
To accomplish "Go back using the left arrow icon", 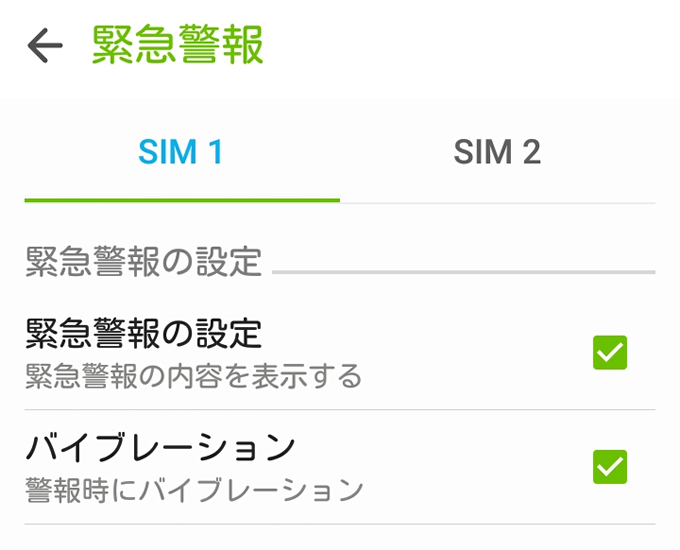I will pos(45,45).
